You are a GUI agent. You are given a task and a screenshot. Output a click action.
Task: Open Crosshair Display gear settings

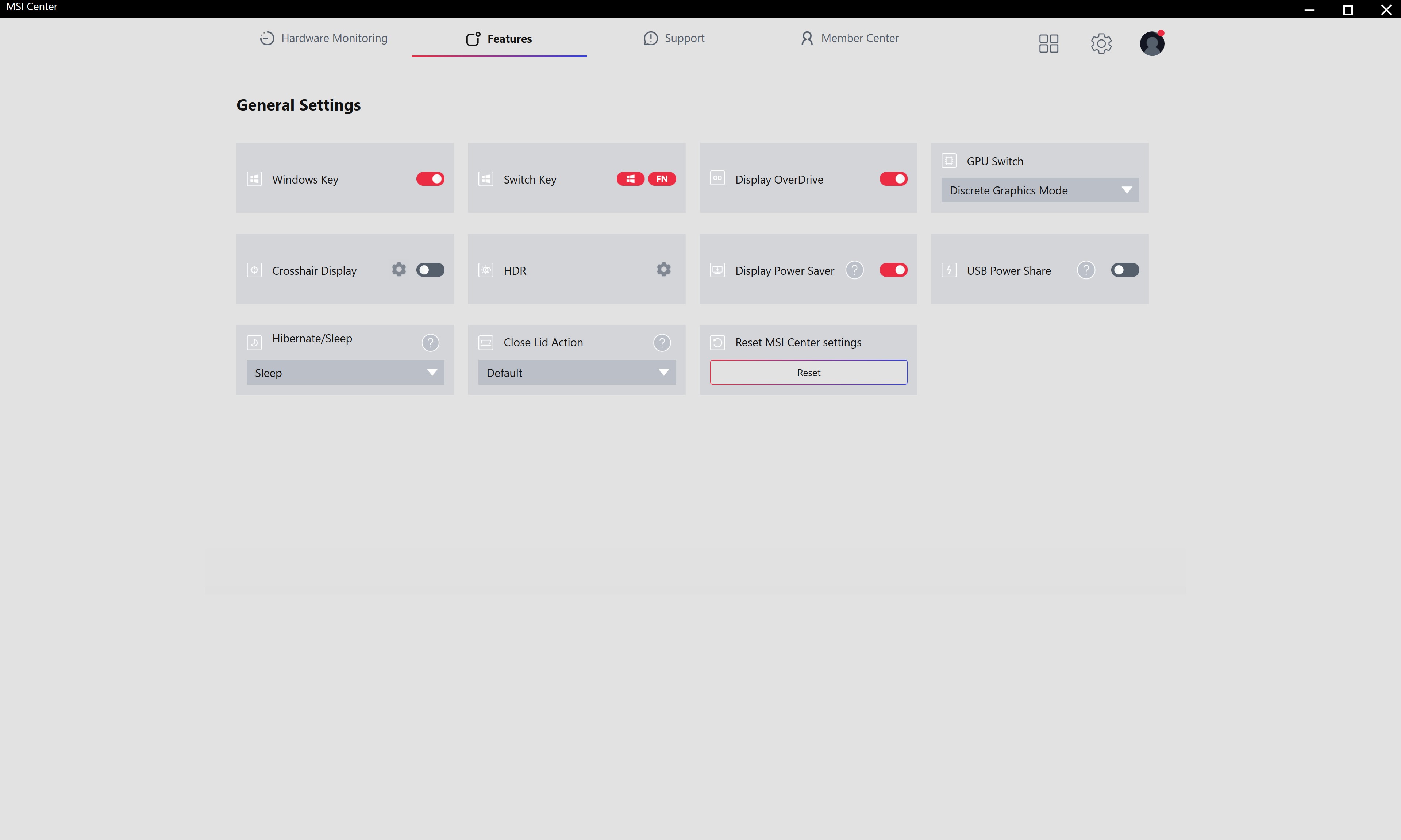tap(399, 269)
